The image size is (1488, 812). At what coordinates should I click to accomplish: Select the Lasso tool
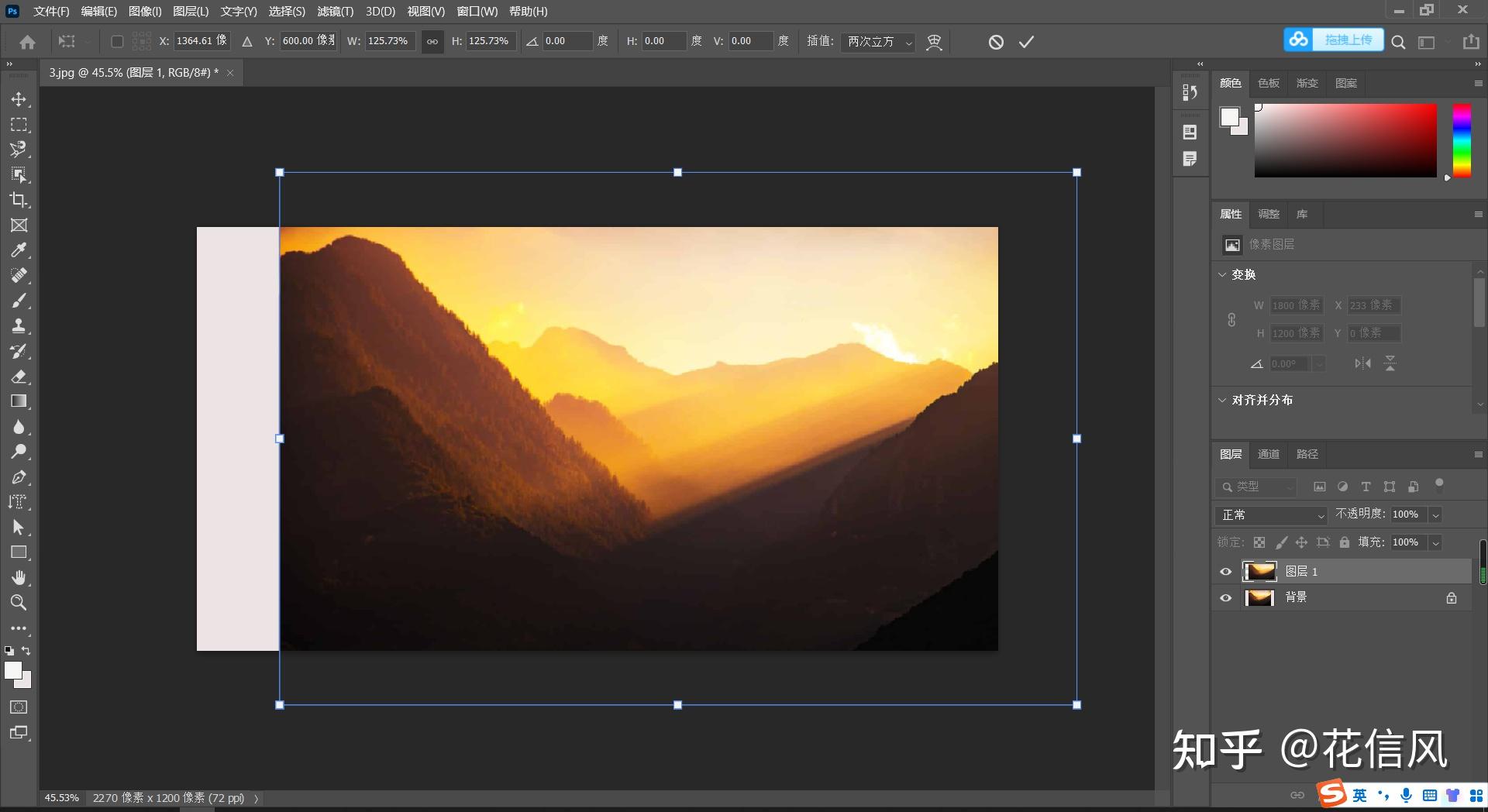[x=19, y=149]
